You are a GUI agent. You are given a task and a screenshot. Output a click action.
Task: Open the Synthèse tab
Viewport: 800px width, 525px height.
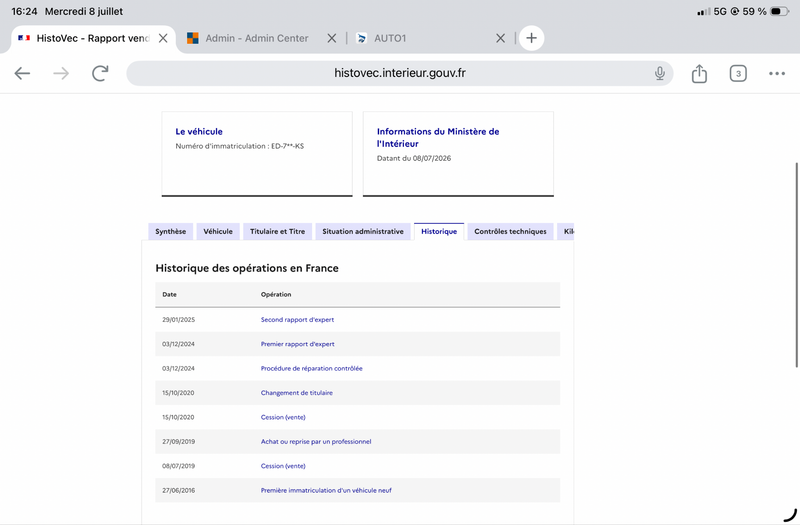point(170,232)
